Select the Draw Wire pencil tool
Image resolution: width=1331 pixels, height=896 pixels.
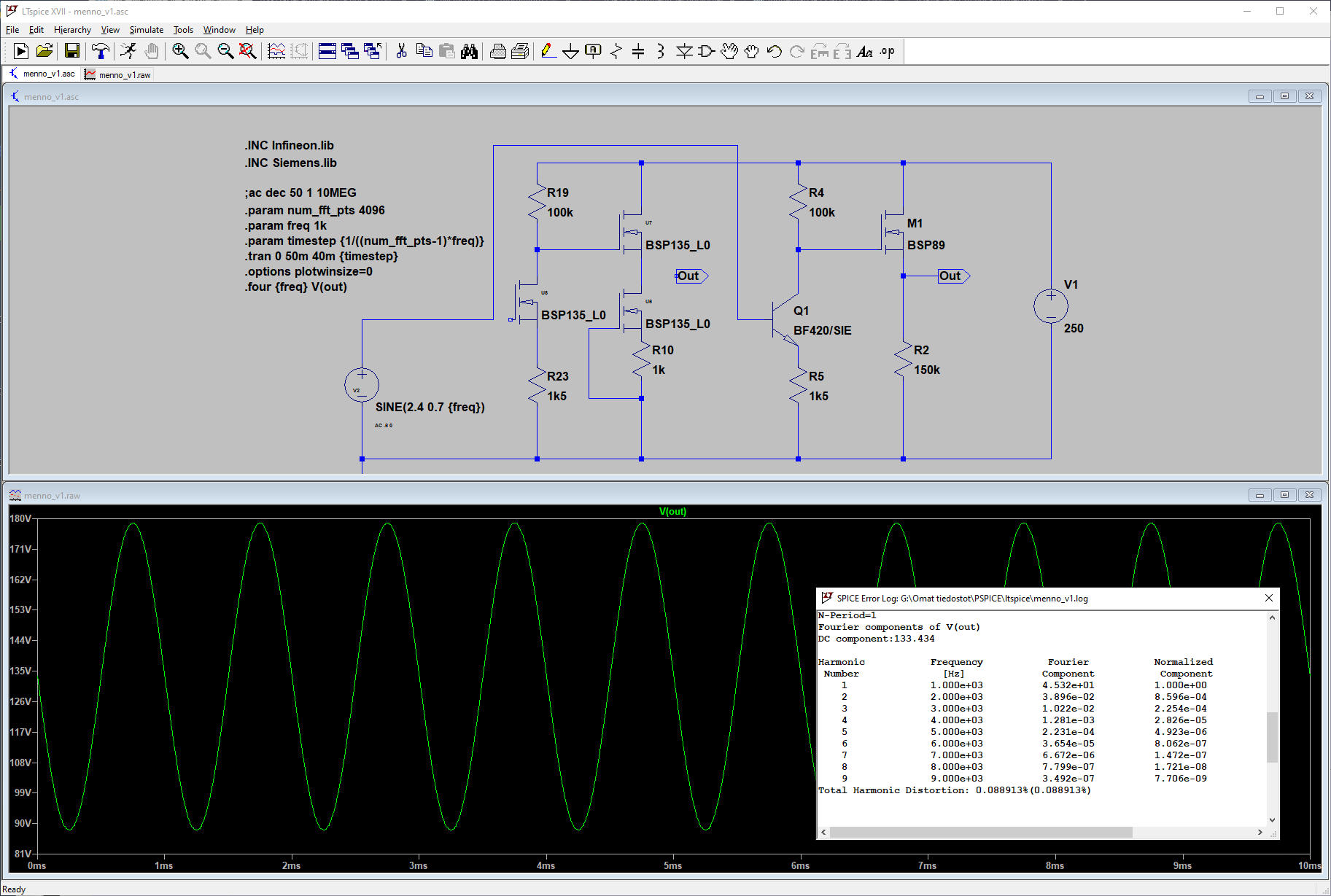pos(548,51)
